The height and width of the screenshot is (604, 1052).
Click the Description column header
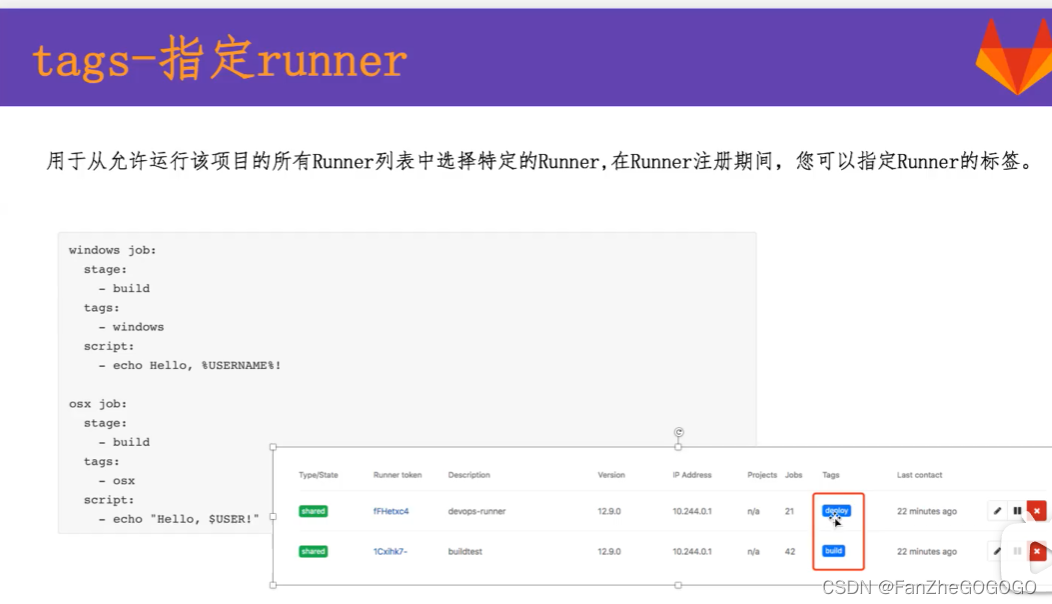(469, 475)
